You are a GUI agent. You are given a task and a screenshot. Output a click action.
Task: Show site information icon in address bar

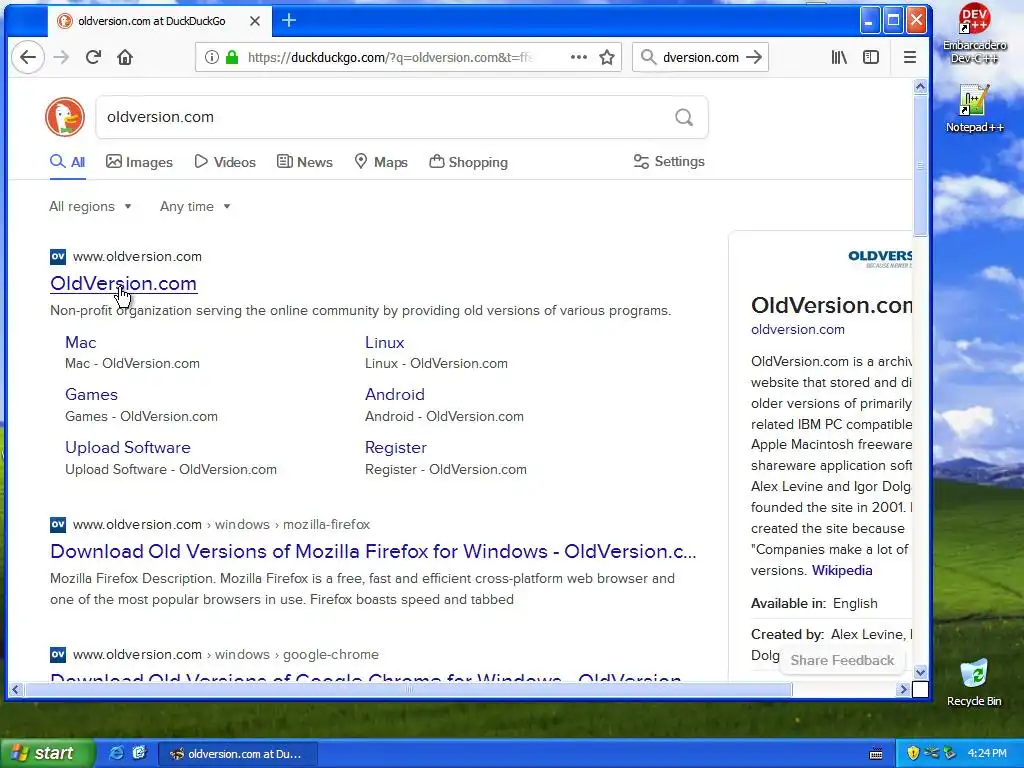coord(212,57)
